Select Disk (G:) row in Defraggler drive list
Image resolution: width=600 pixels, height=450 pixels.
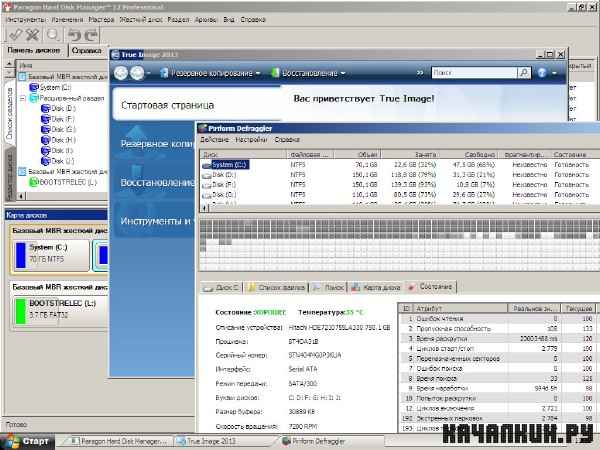[399, 195]
